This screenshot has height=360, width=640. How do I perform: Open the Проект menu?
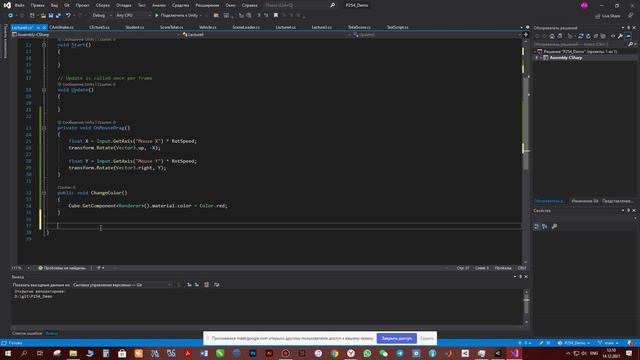[82, 5]
